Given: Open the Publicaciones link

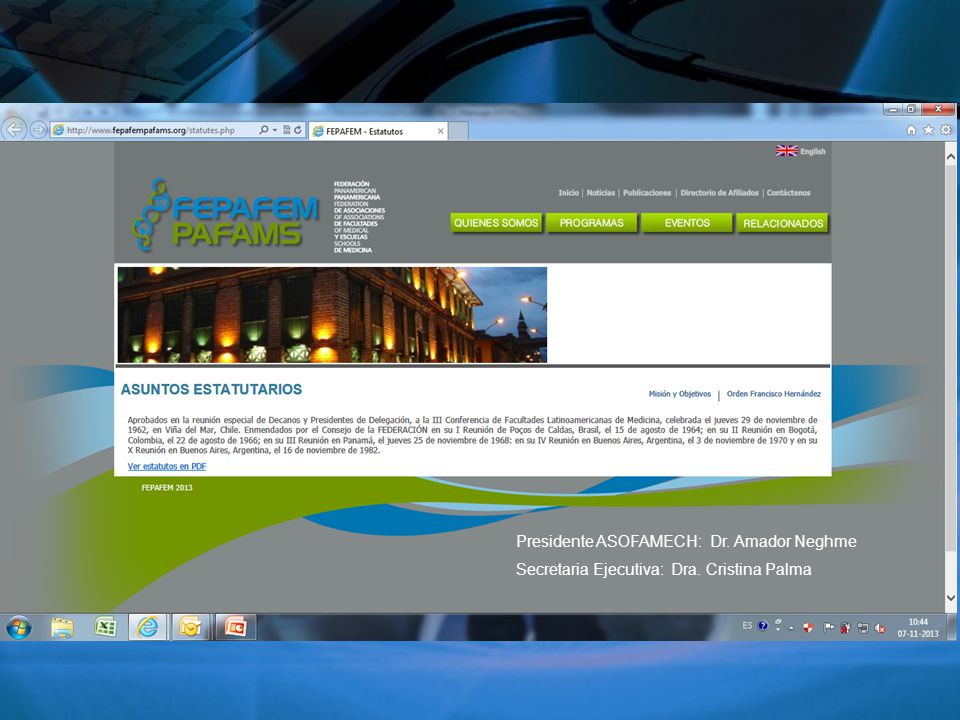Looking at the screenshot, I should click(x=647, y=193).
